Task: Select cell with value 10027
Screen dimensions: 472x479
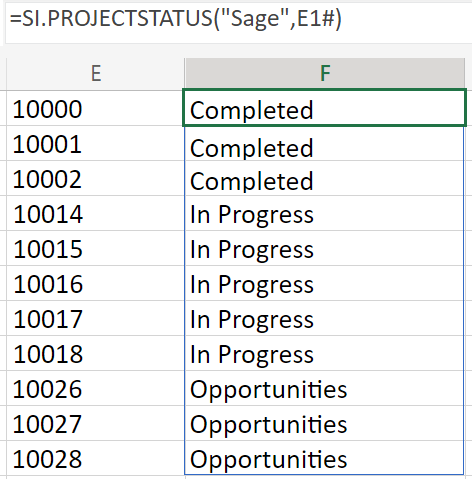Action: (95, 423)
